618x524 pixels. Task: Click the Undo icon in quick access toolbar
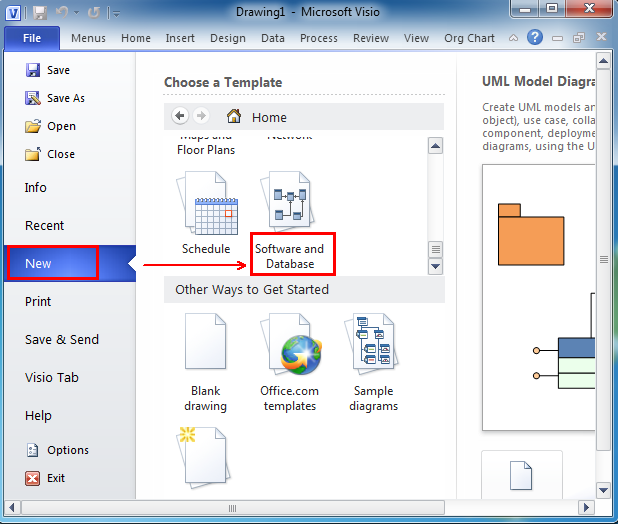click(63, 13)
